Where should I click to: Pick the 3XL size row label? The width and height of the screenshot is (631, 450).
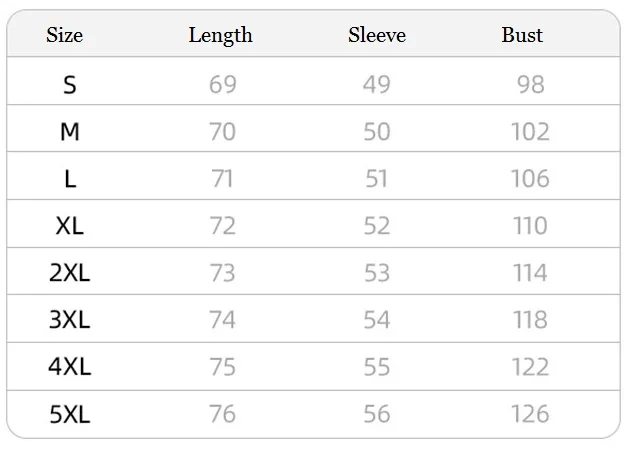click(70, 320)
